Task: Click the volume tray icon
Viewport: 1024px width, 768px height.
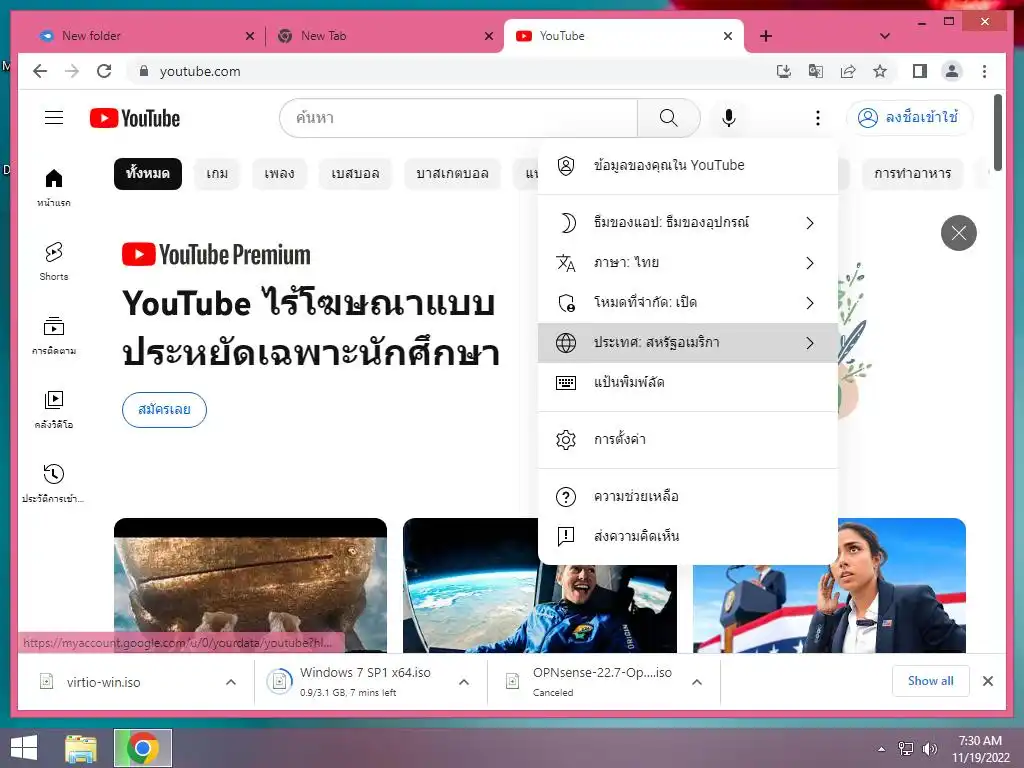Action: click(929, 748)
